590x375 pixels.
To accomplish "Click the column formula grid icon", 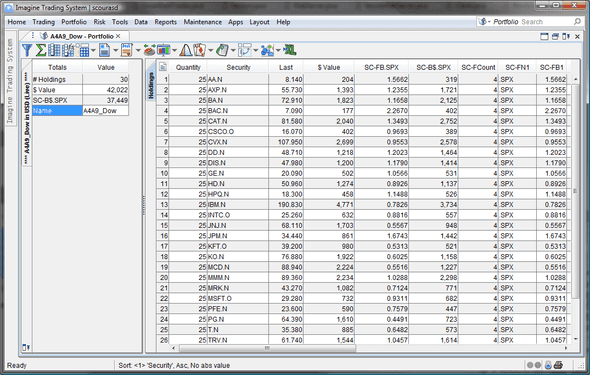I will [68, 50].
